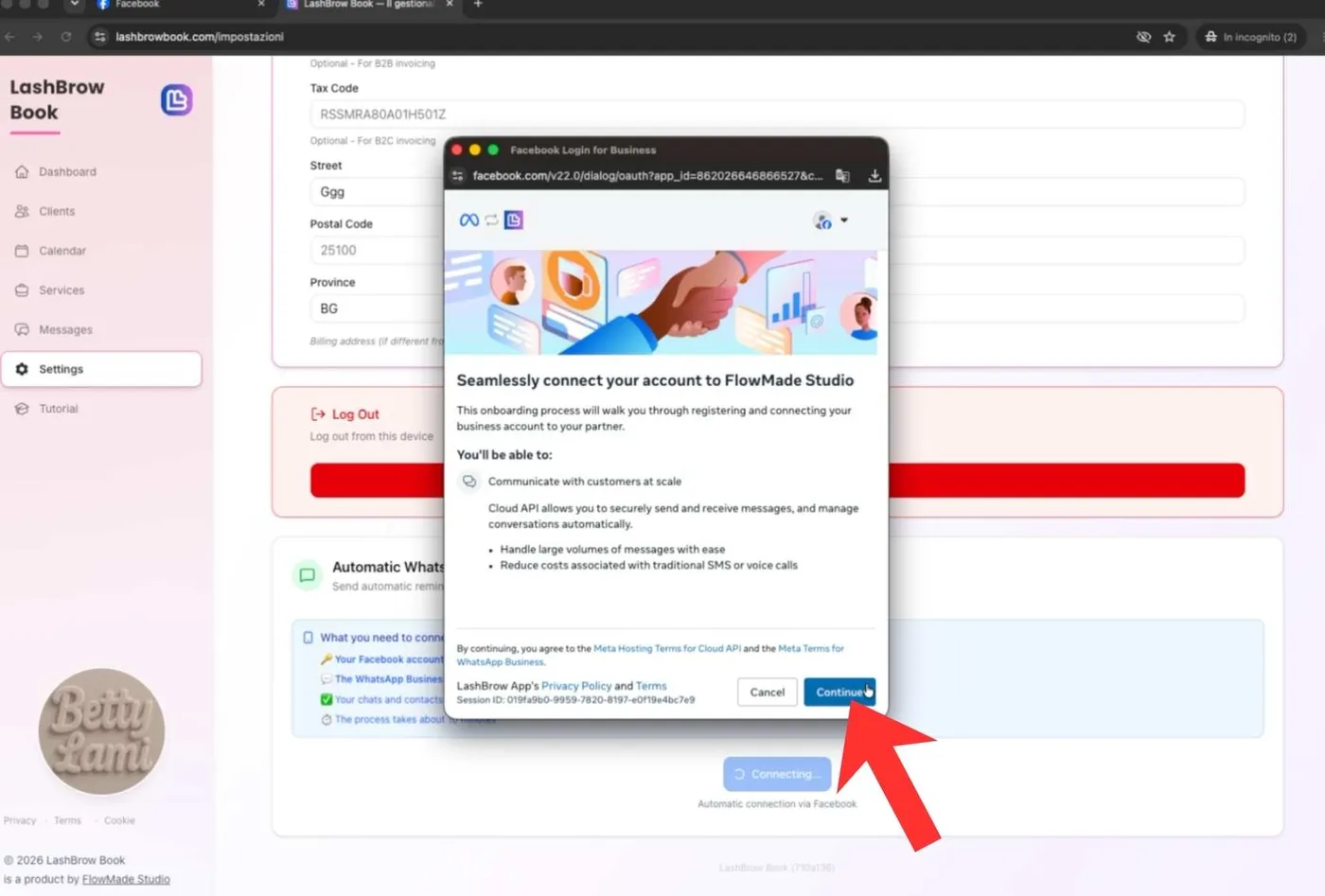Image resolution: width=1325 pixels, height=896 pixels.
Task: Click the FlowMade Studio footer link
Action: point(126,880)
